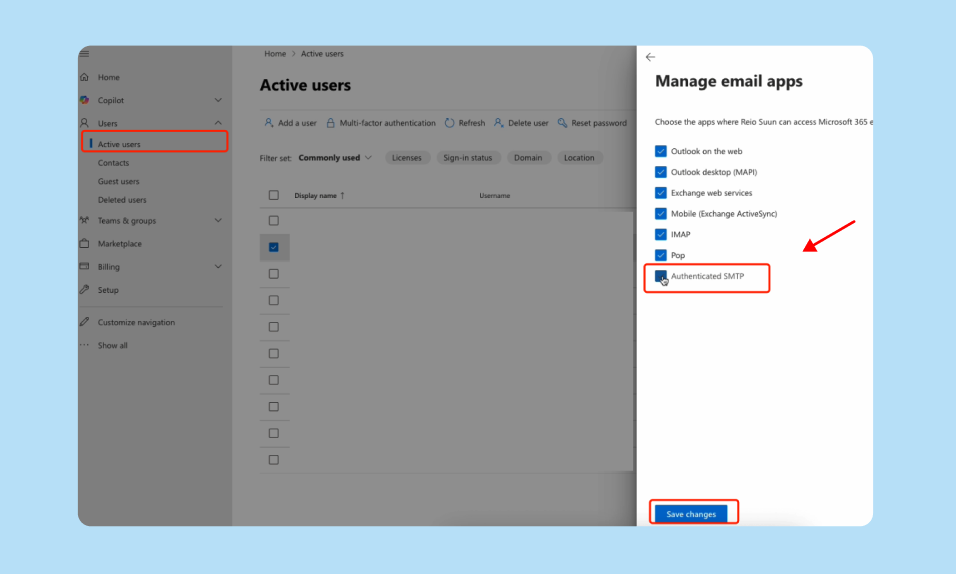
Task: Expand the Billing section chevron
Action: click(218, 267)
